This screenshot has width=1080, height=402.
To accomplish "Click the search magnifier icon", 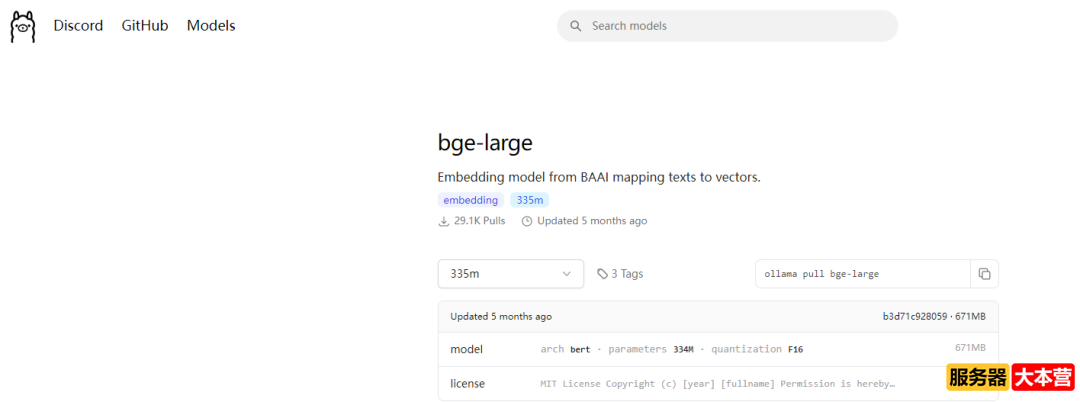I will (575, 26).
